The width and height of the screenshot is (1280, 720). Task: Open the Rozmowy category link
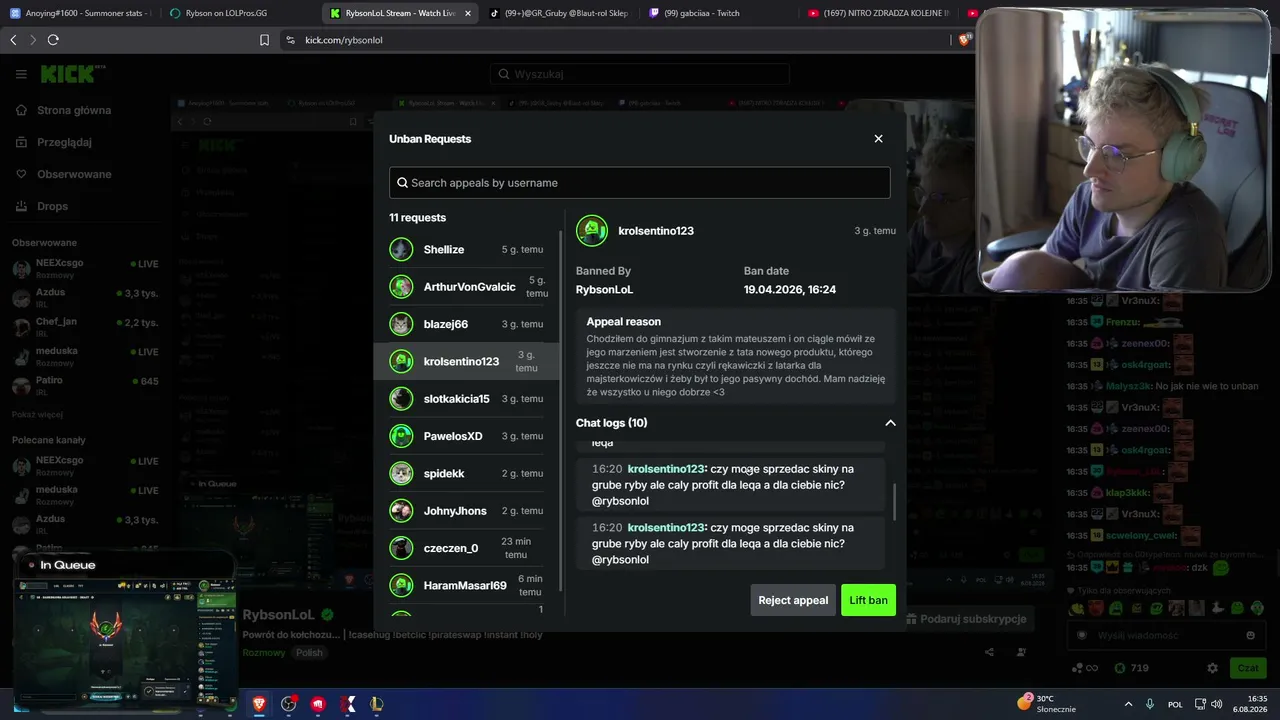coord(264,653)
